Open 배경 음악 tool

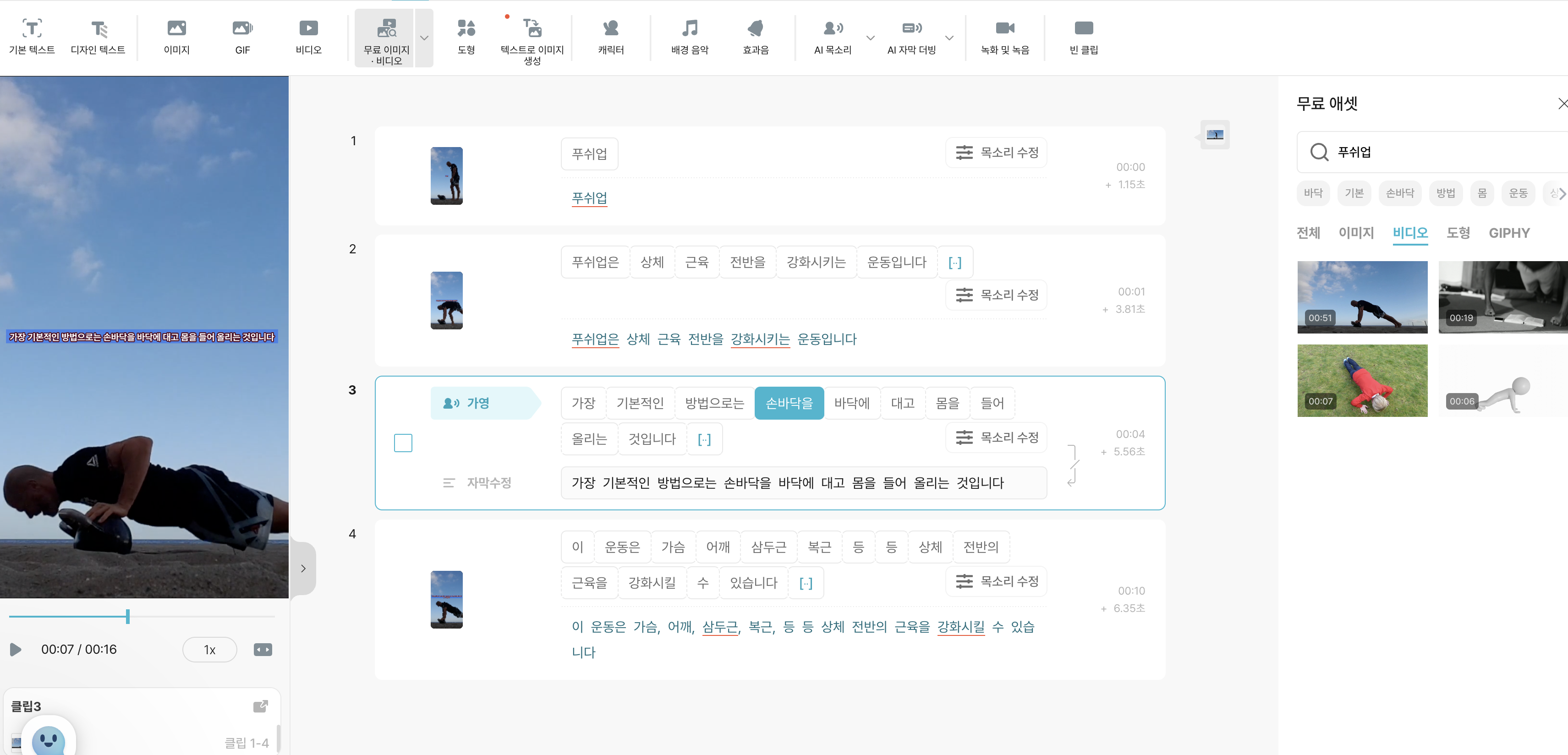point(690,37)
